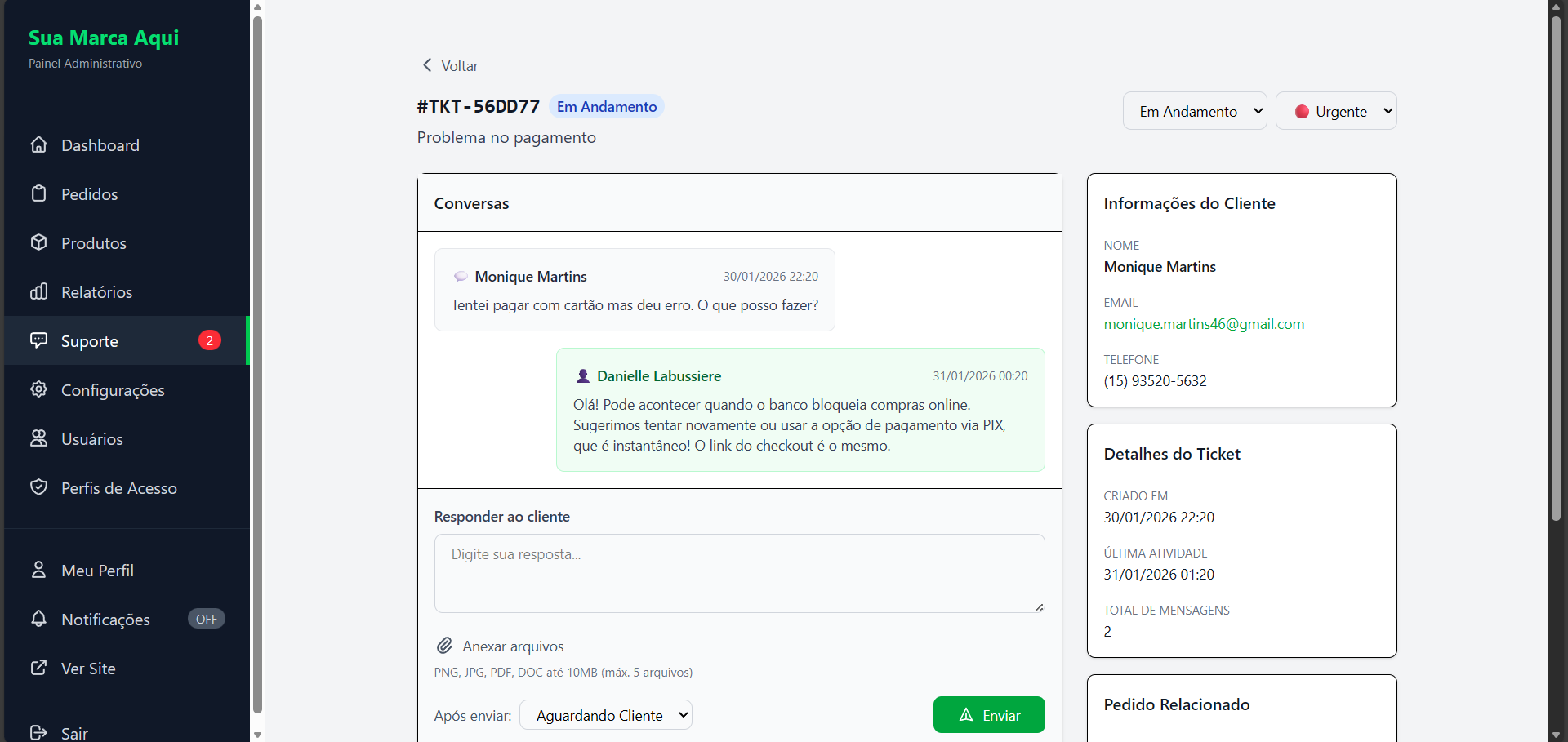This screenshot has width=1568, height=742.
Task: Click the paperclip attach icon
Action: [x=444, y=646]
